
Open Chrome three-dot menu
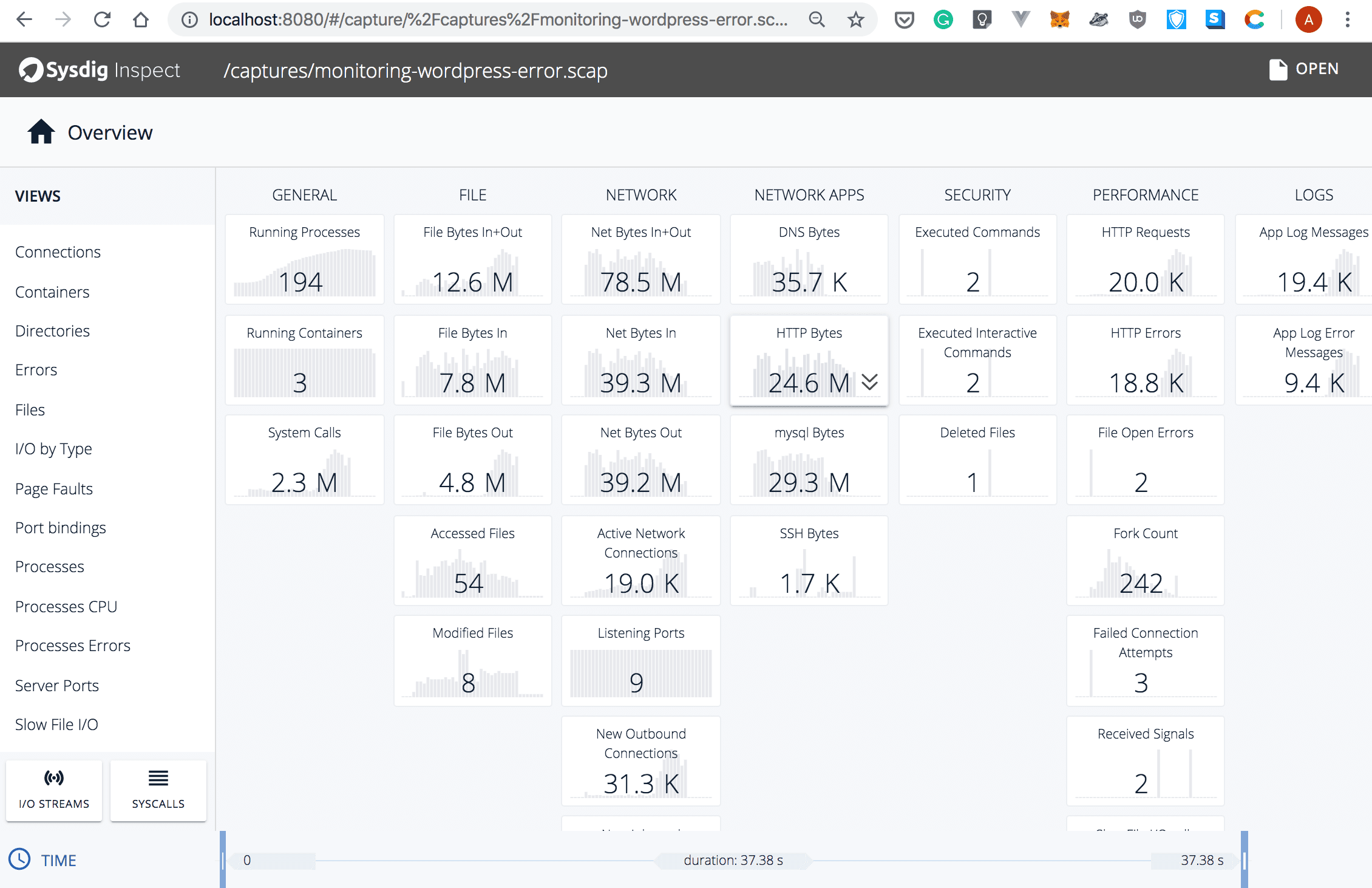click(x=1348, y=20)
